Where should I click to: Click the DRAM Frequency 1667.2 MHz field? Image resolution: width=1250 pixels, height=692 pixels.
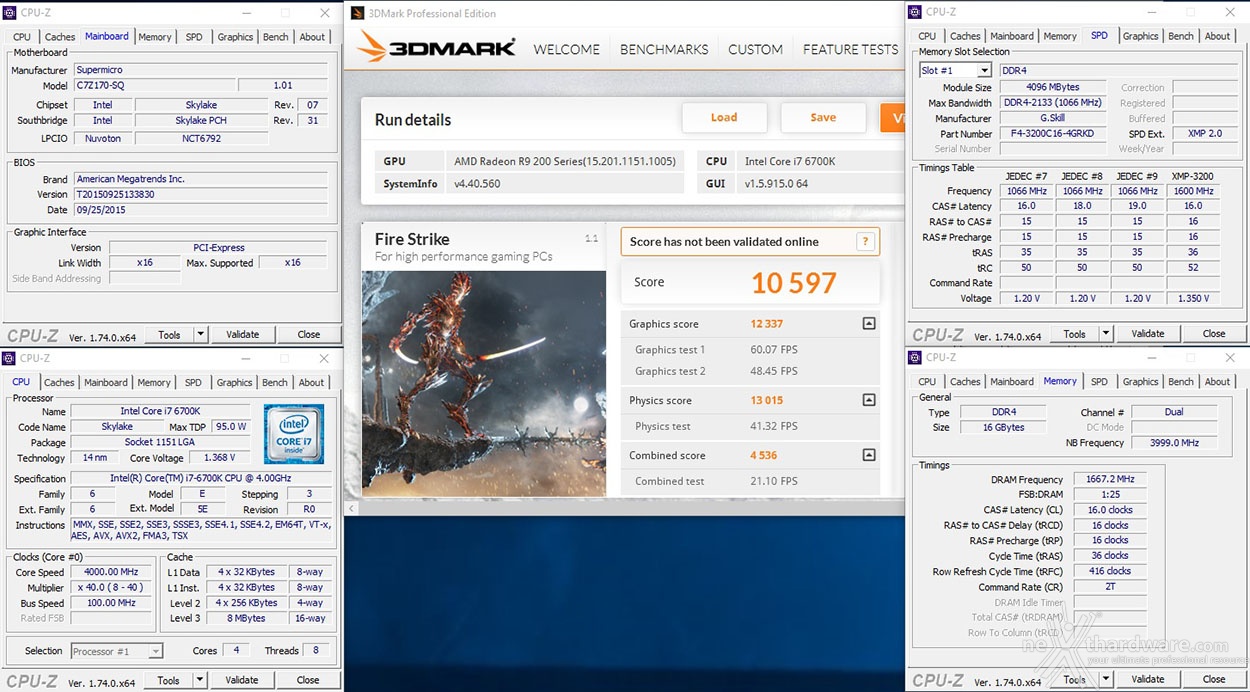[1111, 479]
